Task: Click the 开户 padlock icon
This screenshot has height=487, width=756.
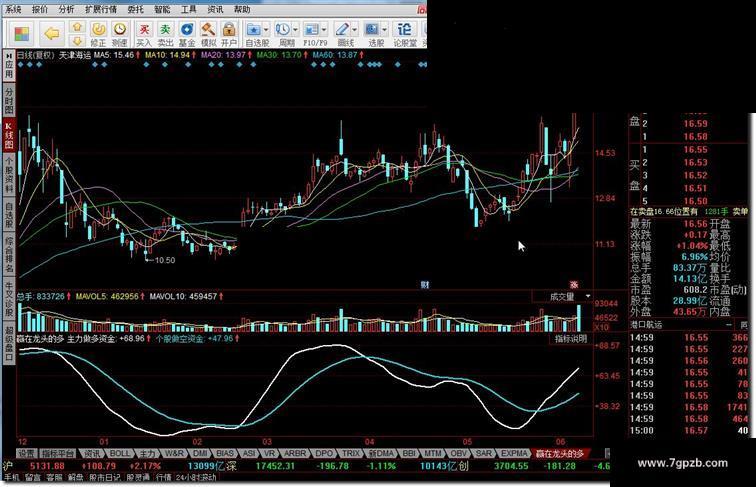Action: click(229, 29)
